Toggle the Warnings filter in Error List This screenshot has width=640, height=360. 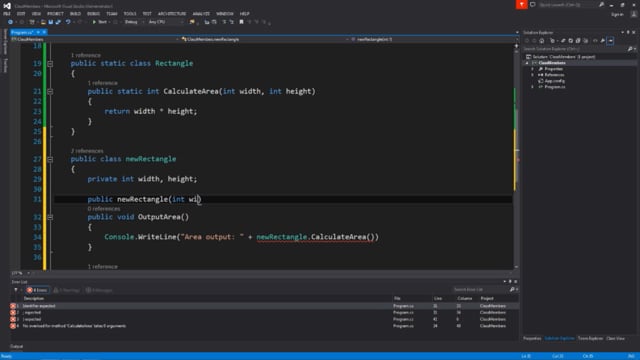tap(67, 290)
